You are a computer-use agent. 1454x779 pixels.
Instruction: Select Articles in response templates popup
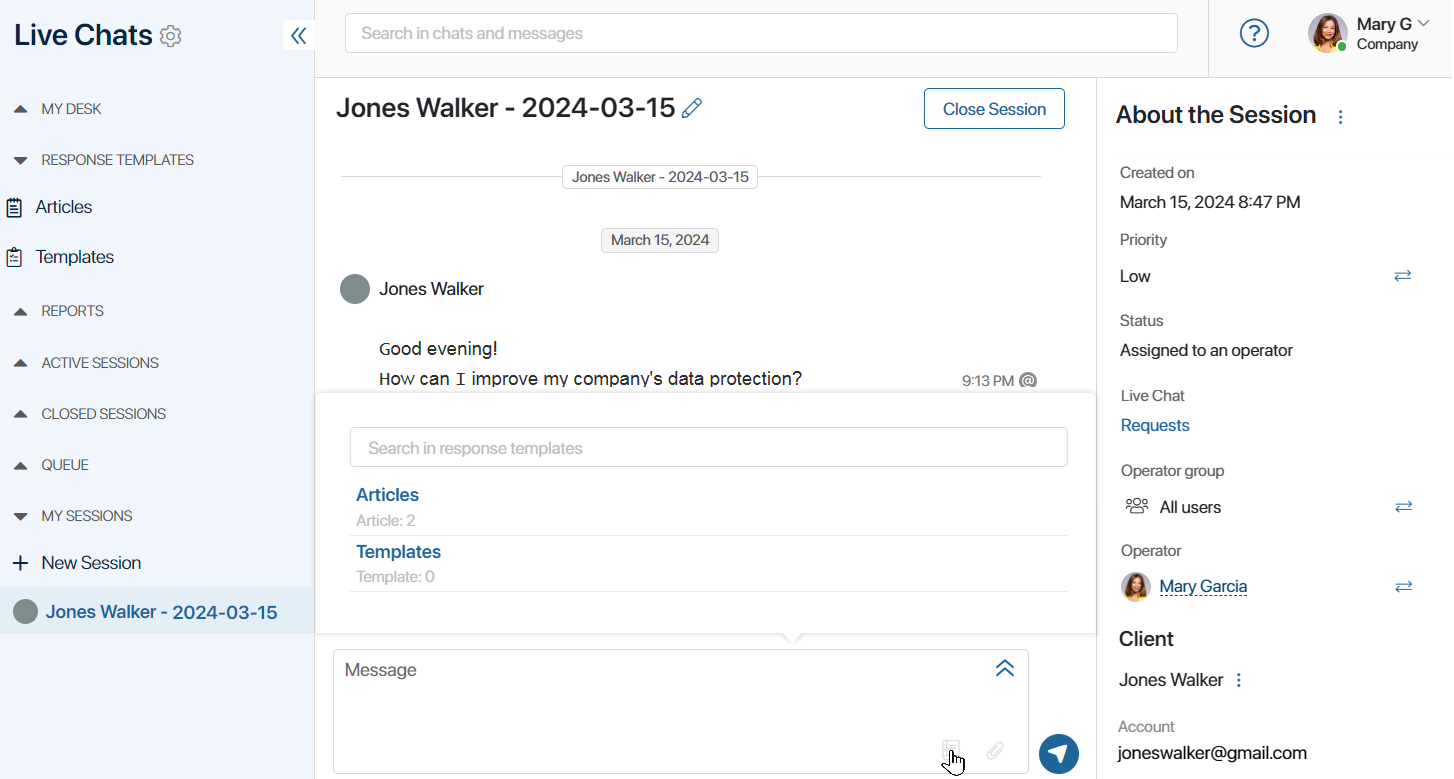click(x=387, y=495)
